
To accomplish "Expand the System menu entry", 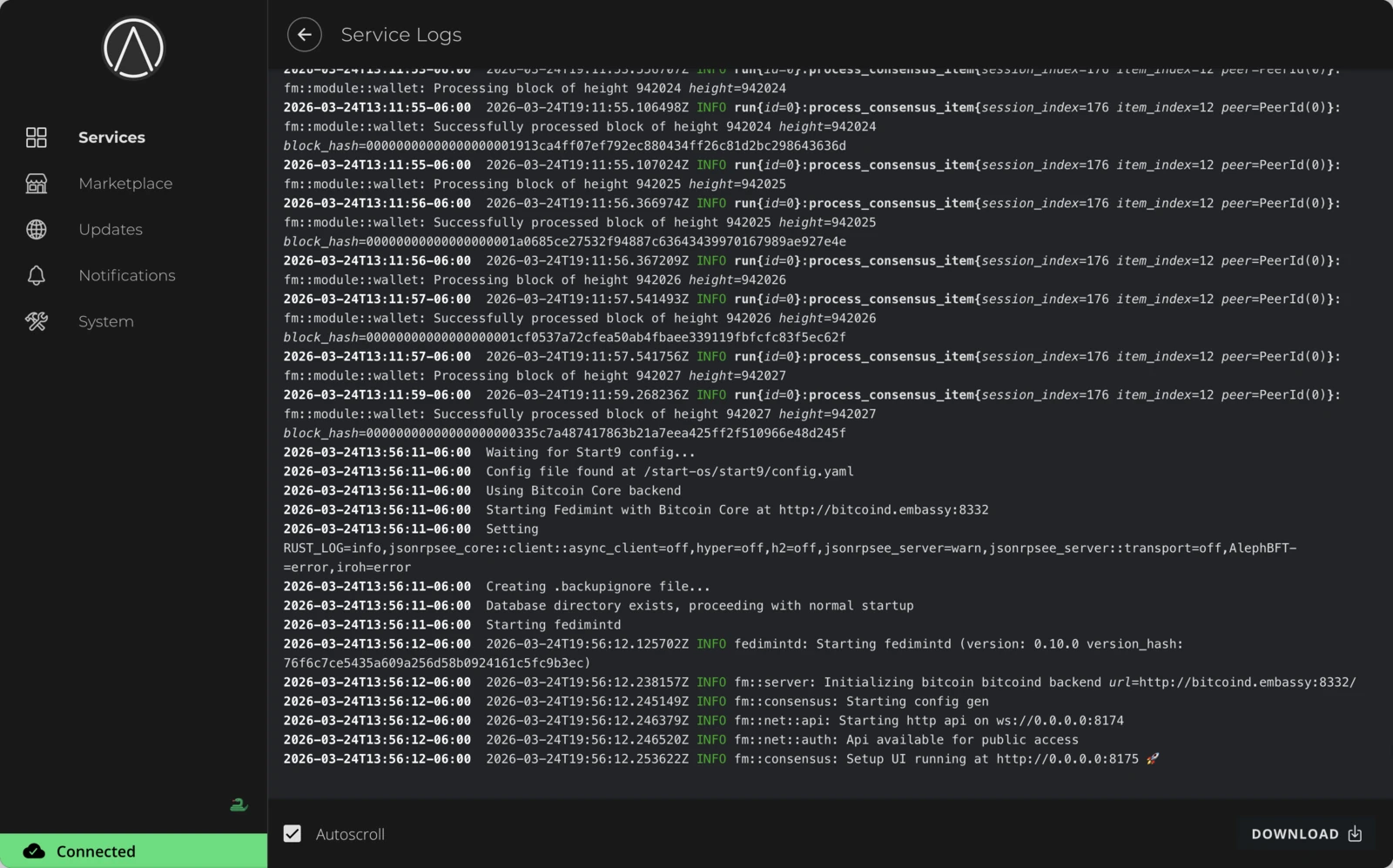I will coord(105,321).
